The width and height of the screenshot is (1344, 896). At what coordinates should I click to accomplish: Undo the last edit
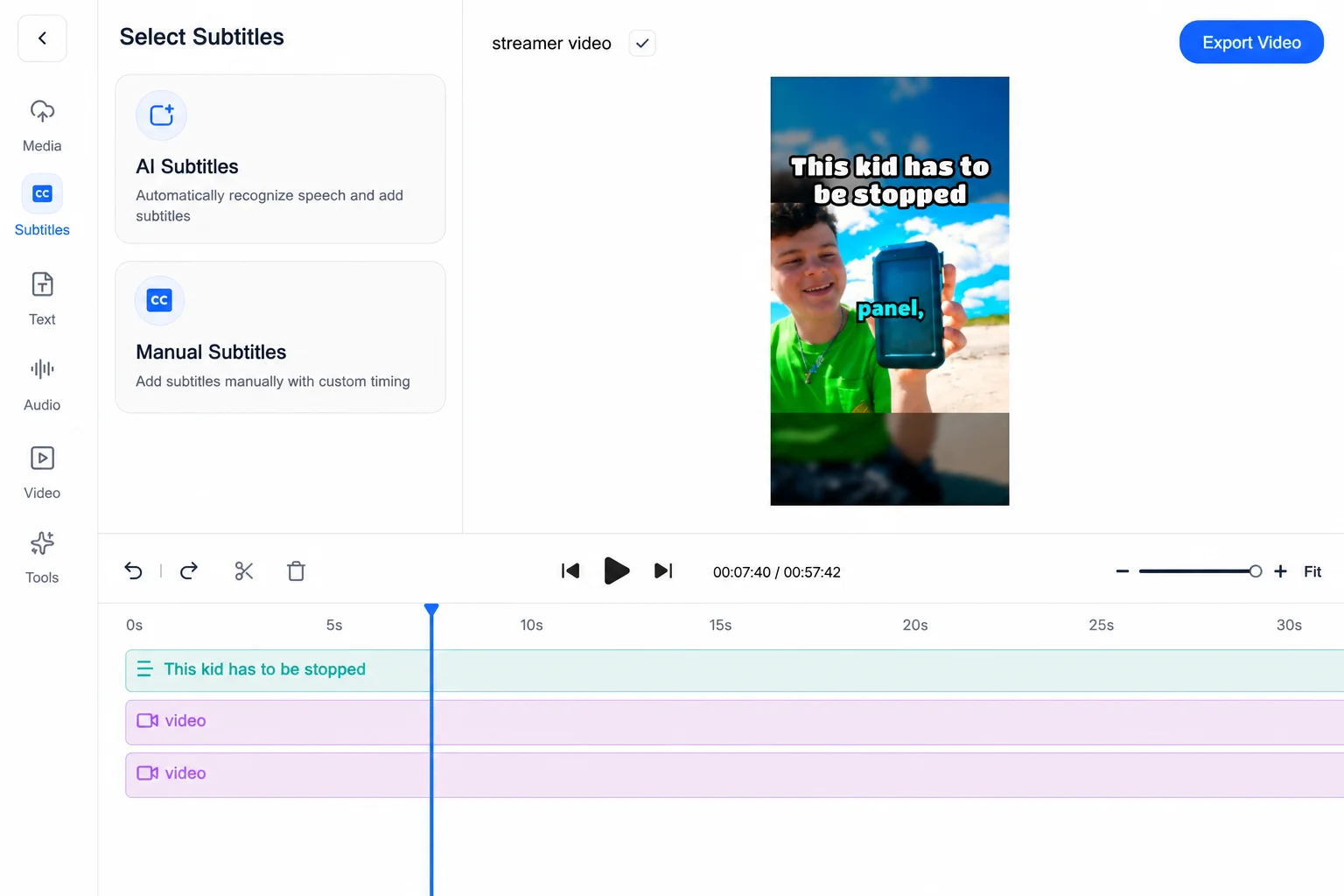[134, 571]
